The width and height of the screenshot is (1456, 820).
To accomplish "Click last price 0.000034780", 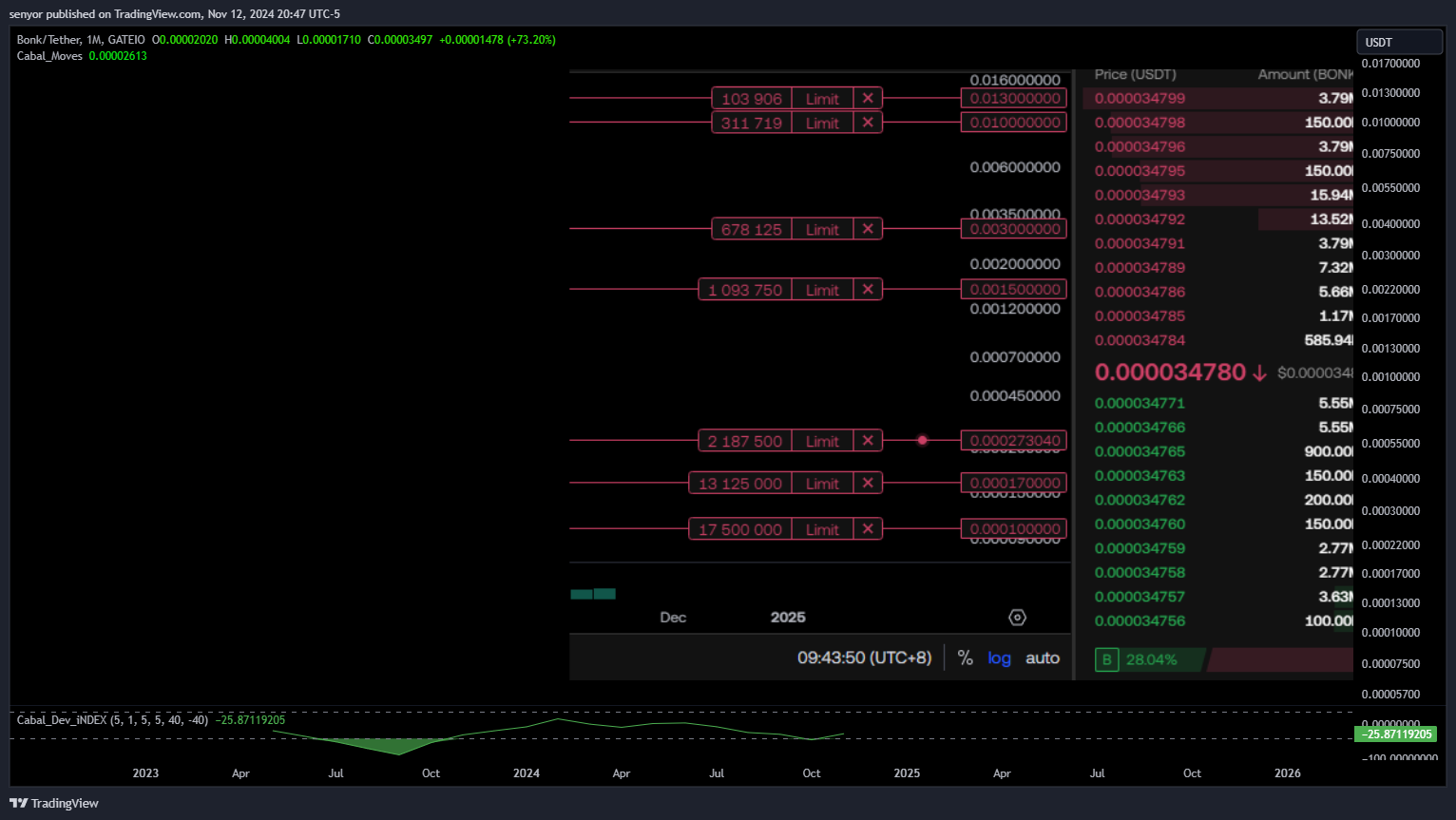I will tap(1170, 372).
